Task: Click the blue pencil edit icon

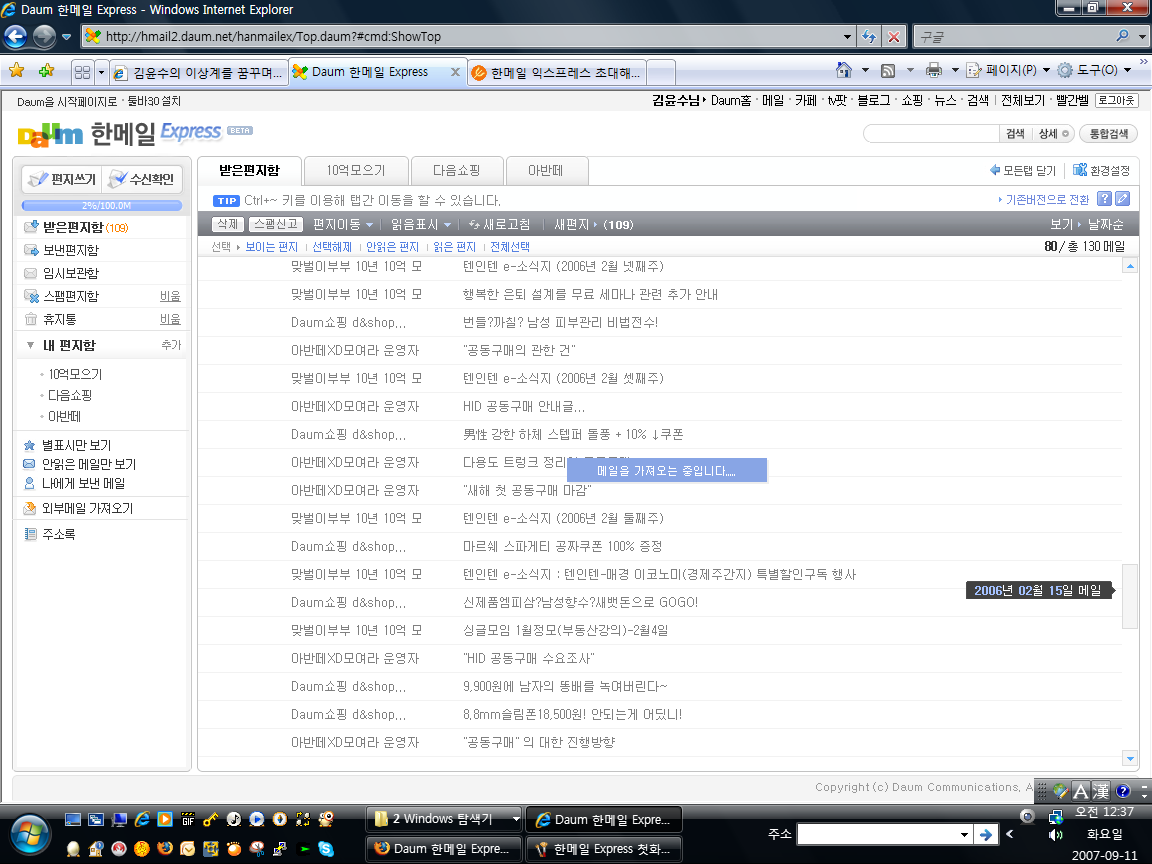Action: click(x=1123, y=198)
